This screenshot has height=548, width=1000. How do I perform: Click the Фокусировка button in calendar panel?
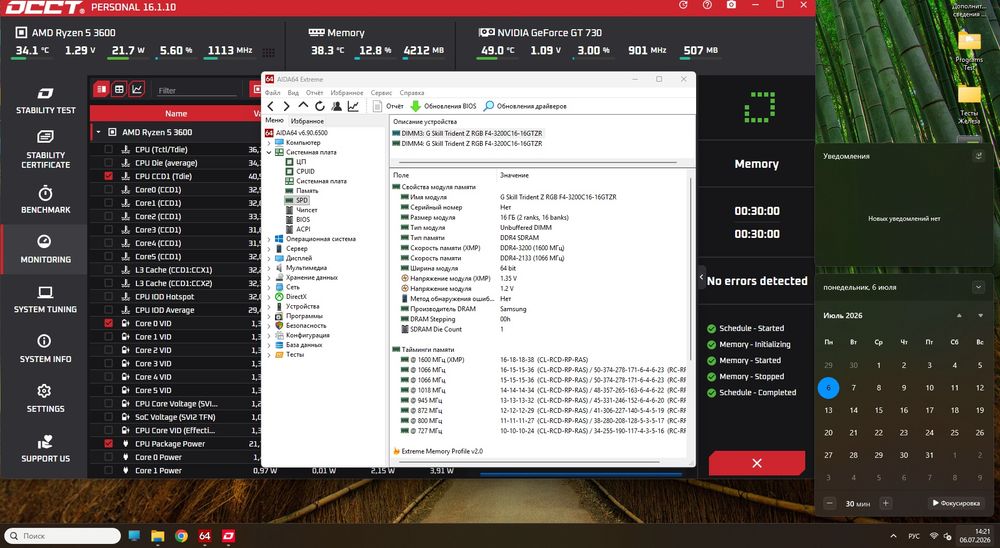pyautogui.click(x=956, y=503)
